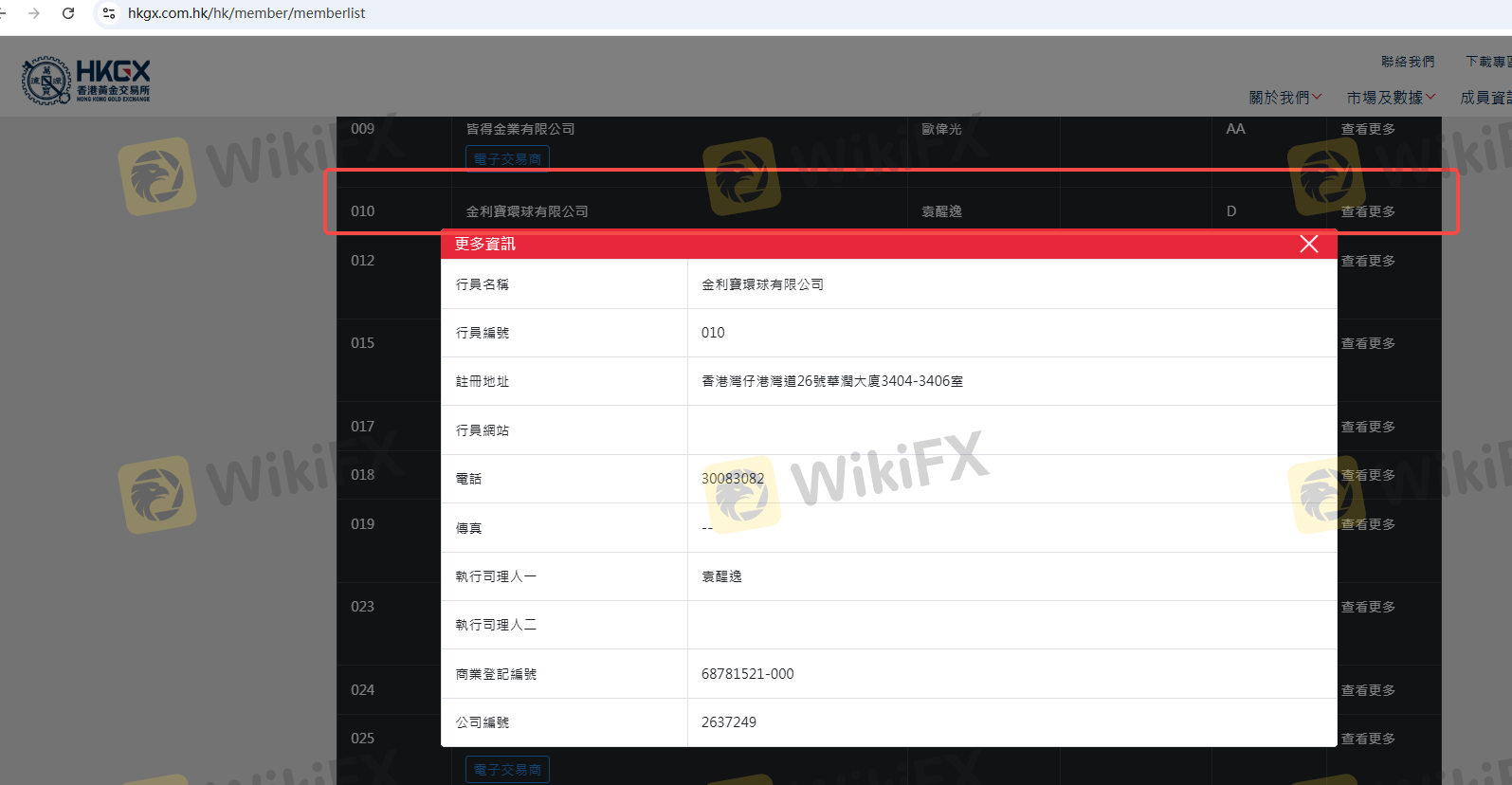The width and height of the screenshot is (1512, 785).
Task: Click 查看更多 for member row 015
Action: pos(1368,343)
